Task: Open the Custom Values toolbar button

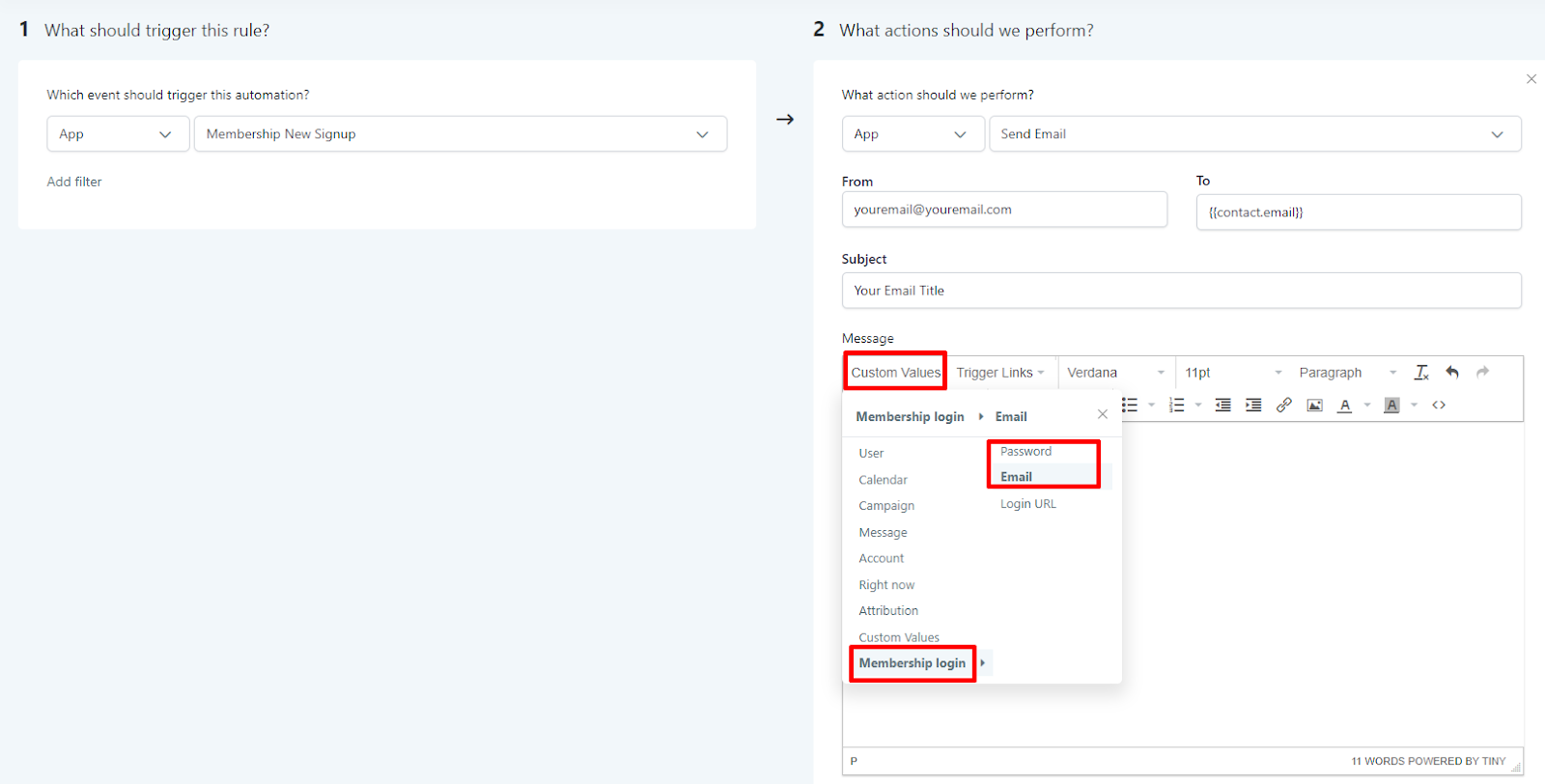Action: click(895, 373)
